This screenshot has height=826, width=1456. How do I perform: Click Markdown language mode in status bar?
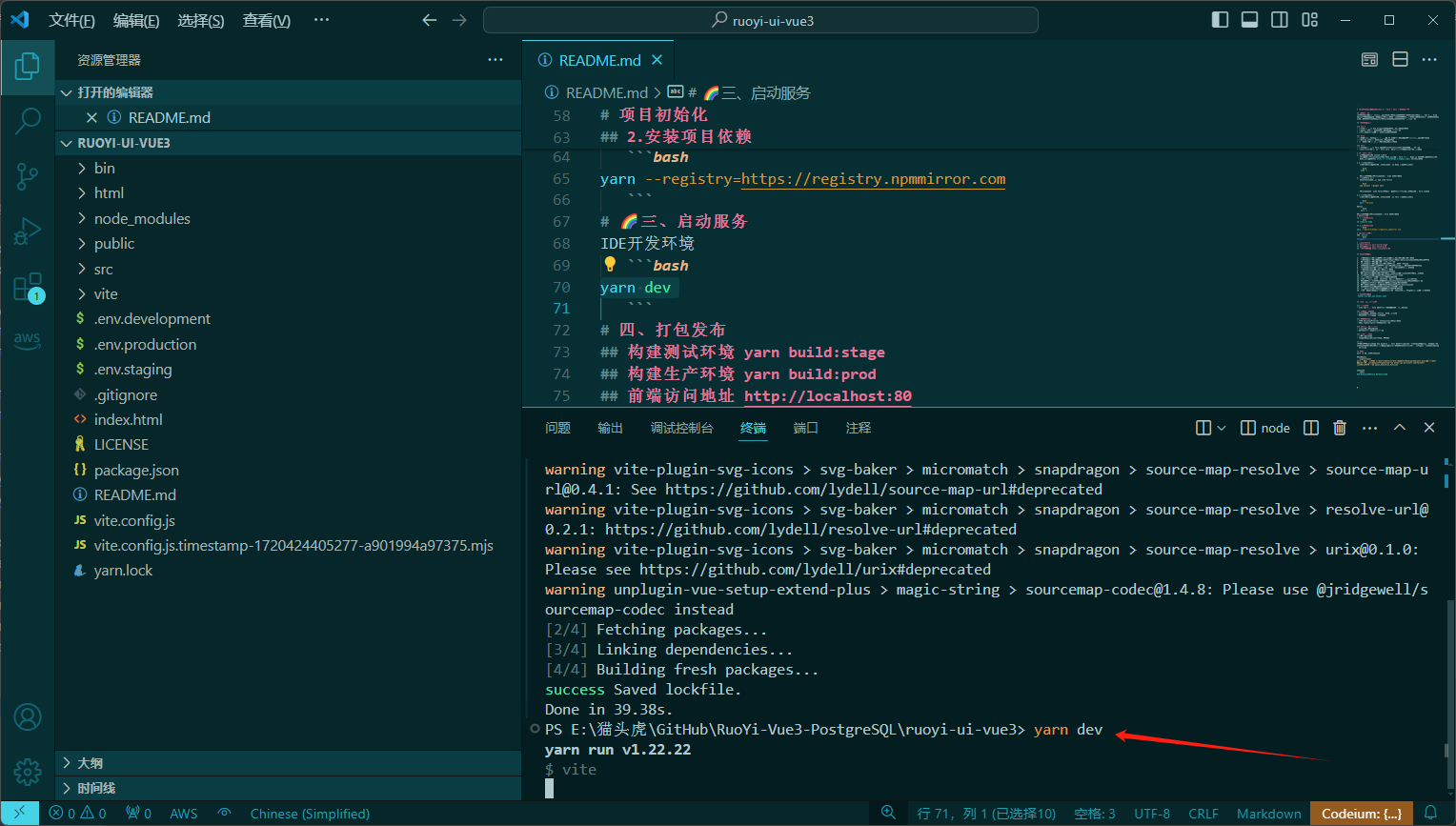tap(1268, 814)
